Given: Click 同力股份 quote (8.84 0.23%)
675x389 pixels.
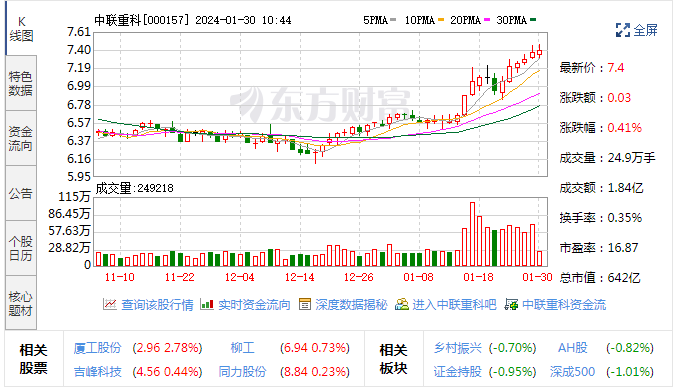Looking at the screenshot, I should click(315, 371).
